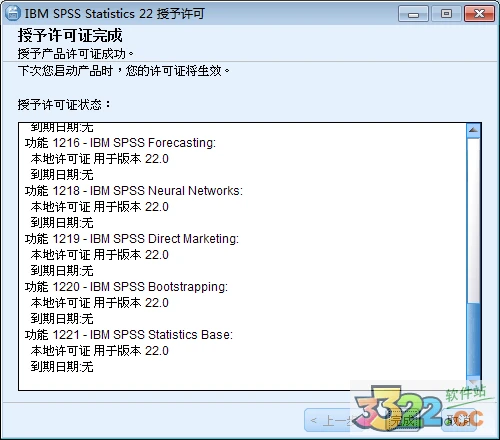The width and height of the screenshot is (500, 440).
Task: Click the scrollbar up arrow in license status list
Action: click(x=473, y=130)
